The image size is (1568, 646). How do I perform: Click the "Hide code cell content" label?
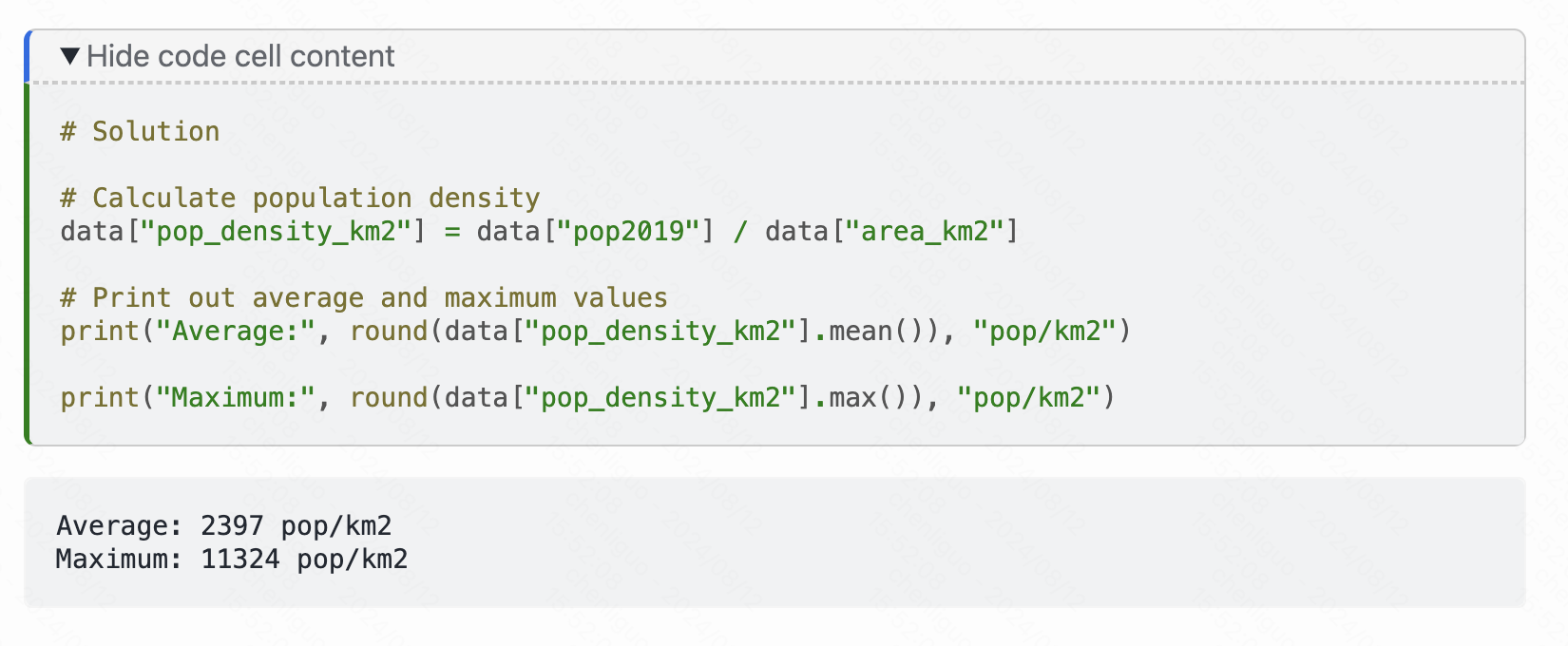click(x=240, y=56)
